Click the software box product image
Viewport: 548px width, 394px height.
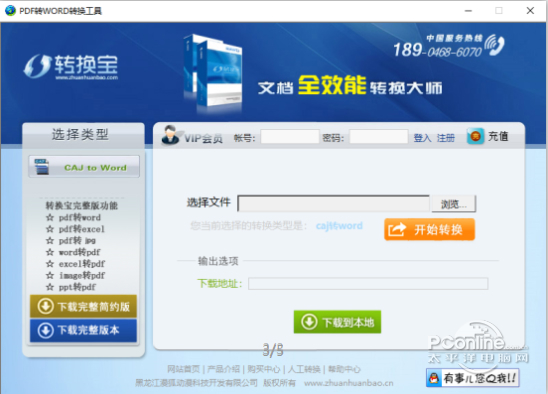tap(212, 73)
